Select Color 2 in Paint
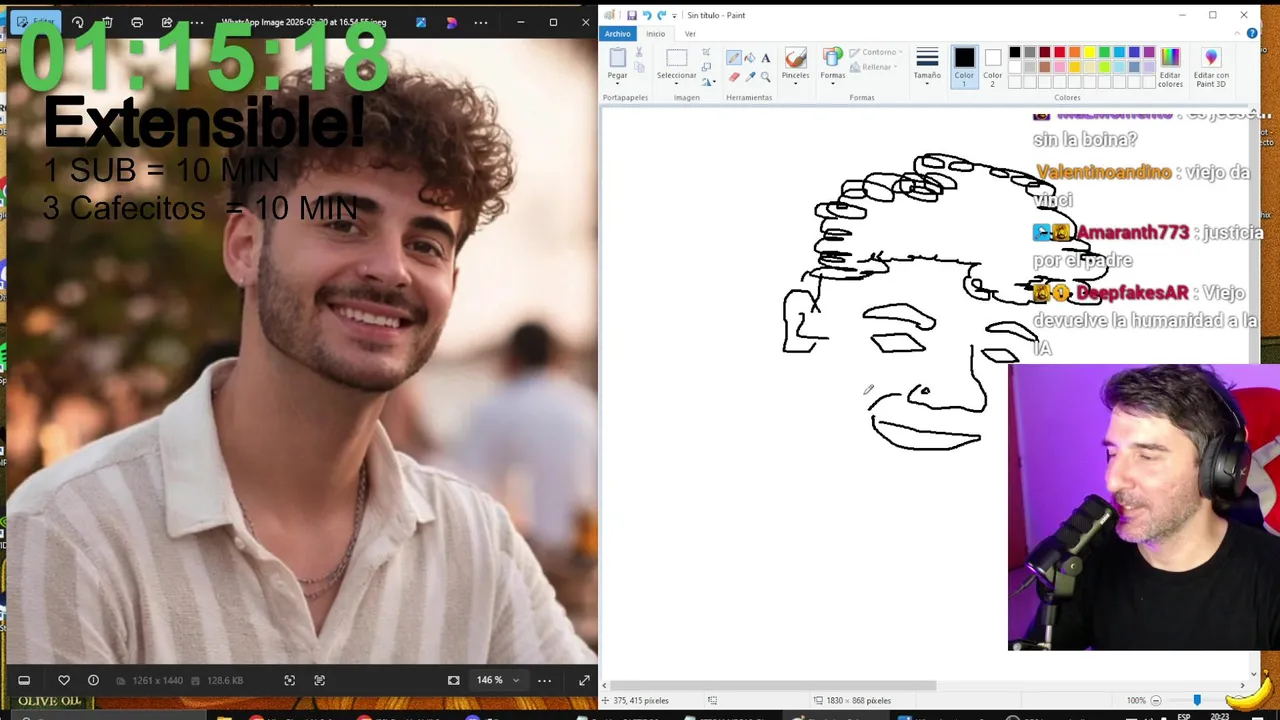This screenshot has height=720, width=1280. pos(992,66)
